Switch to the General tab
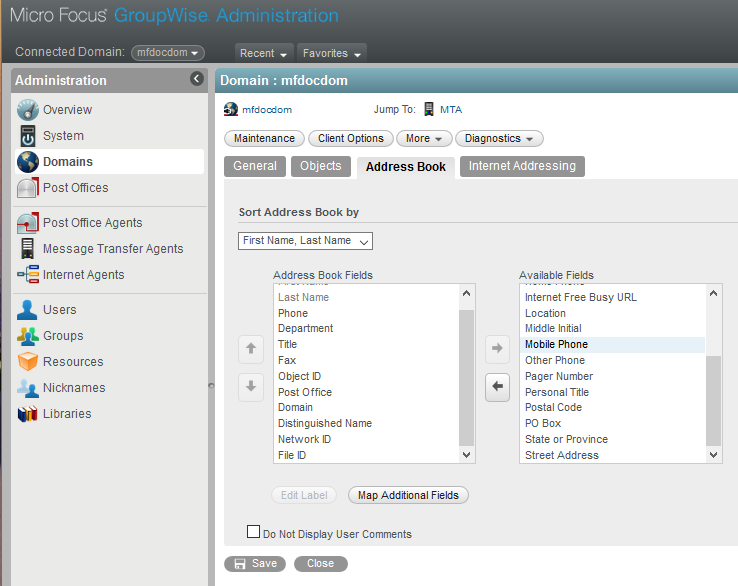 coord(255,166)
